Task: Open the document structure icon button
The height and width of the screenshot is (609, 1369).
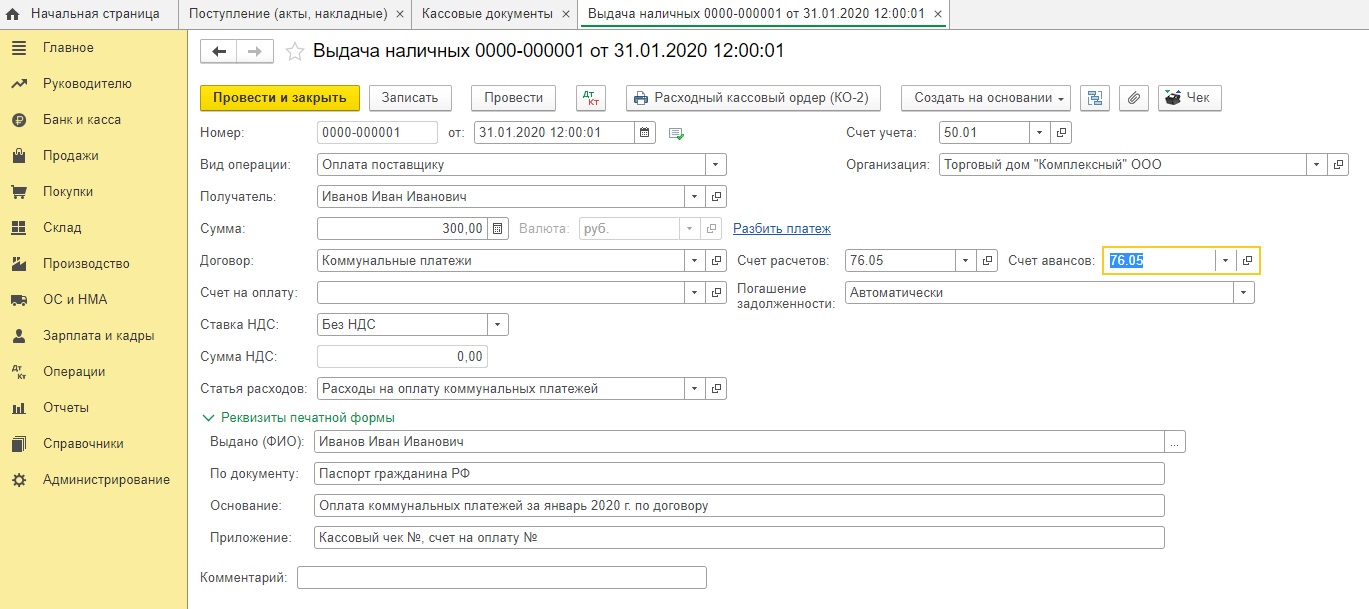Action: tap(1096, 98)
